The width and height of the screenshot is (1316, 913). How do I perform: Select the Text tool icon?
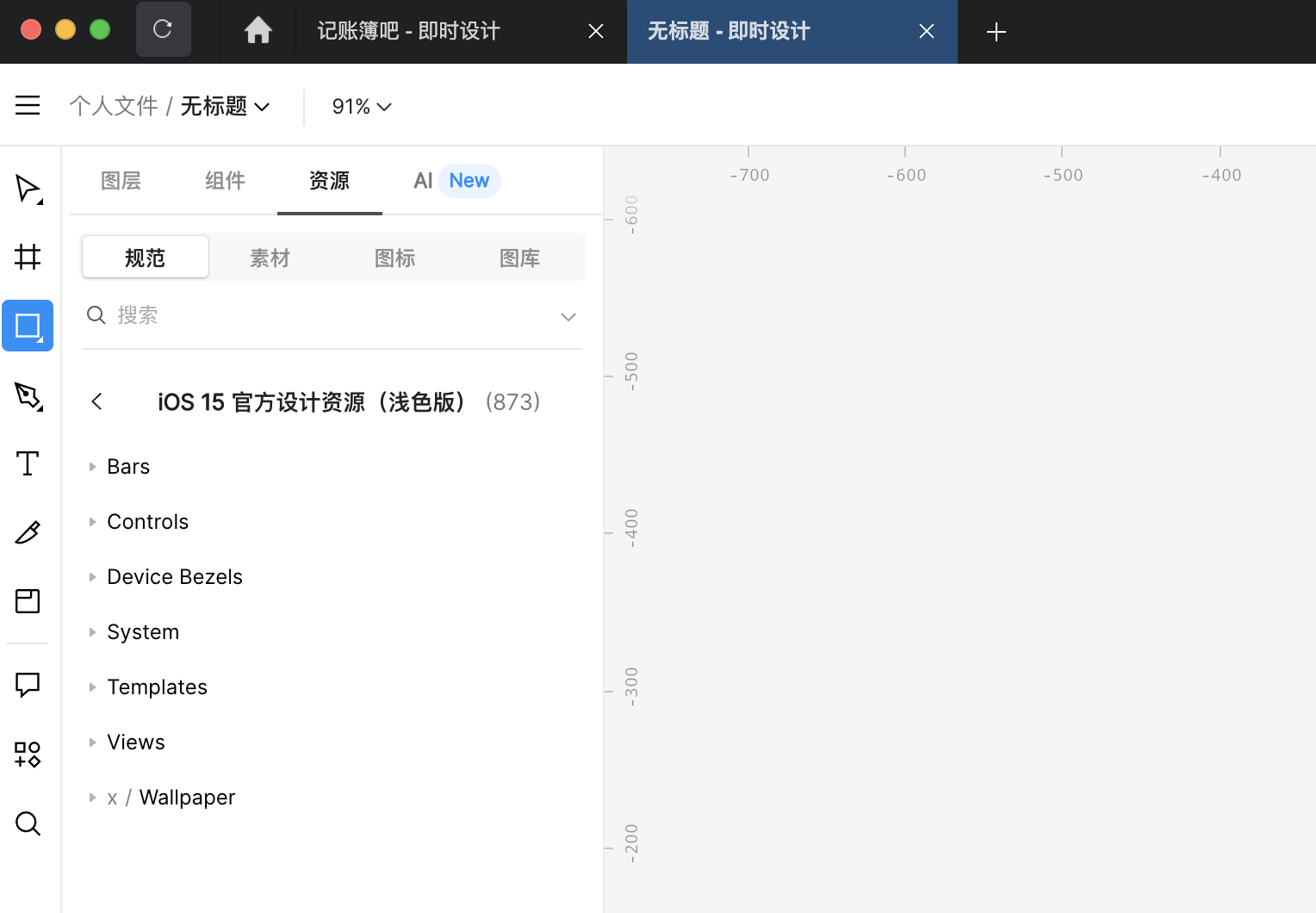tap(28, 463)
